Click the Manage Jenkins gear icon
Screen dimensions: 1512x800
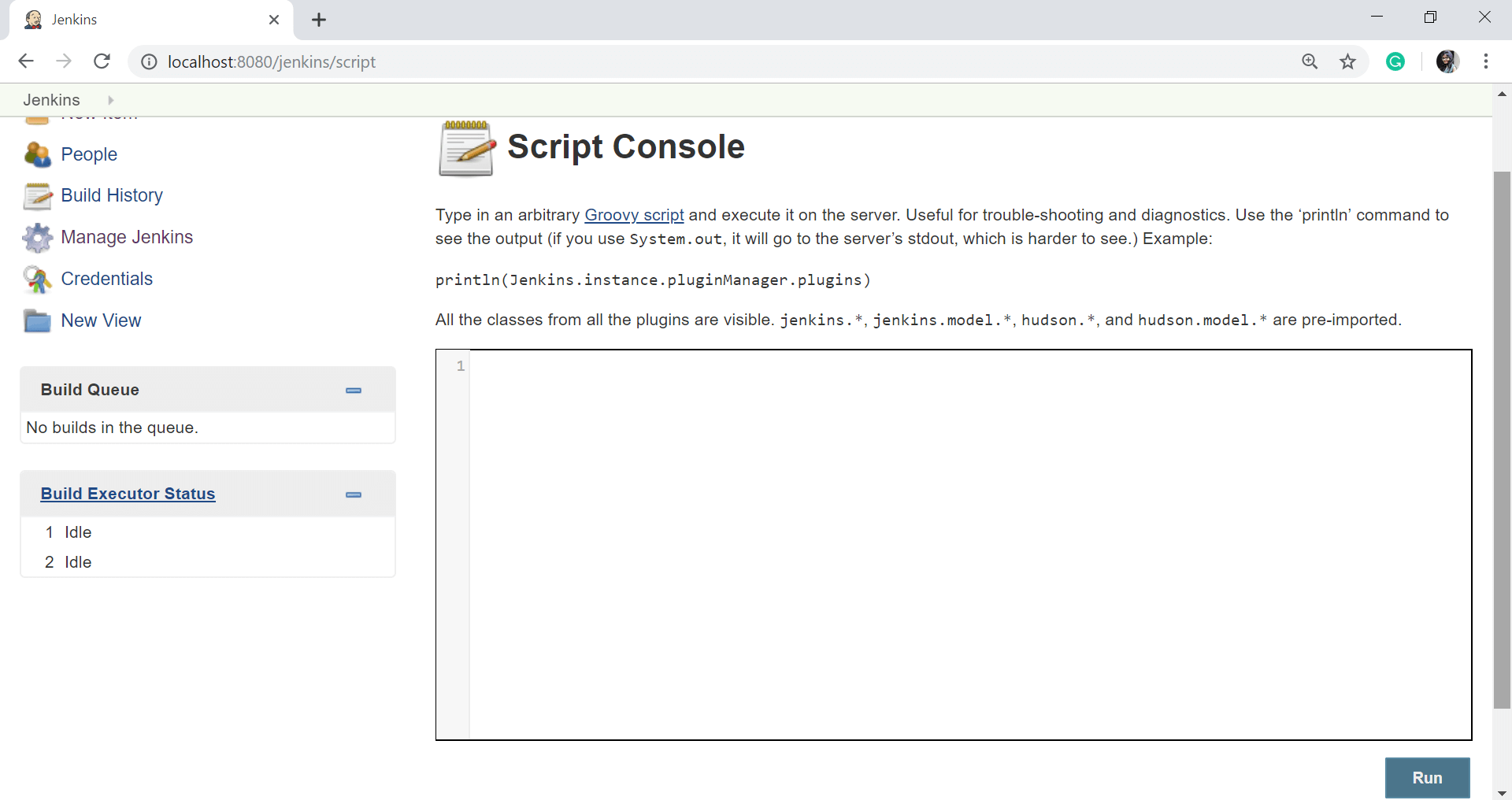click(x=37, y=238)
